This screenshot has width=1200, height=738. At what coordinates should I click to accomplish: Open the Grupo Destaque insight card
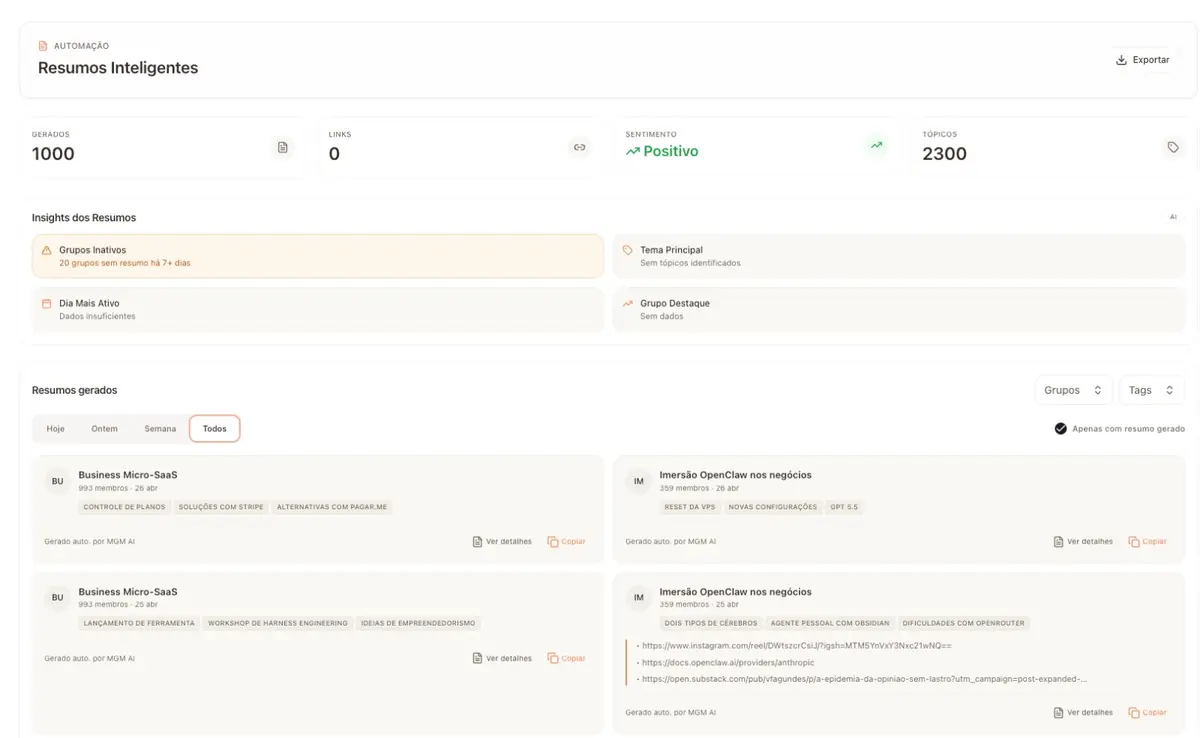[x=899, y=309]
